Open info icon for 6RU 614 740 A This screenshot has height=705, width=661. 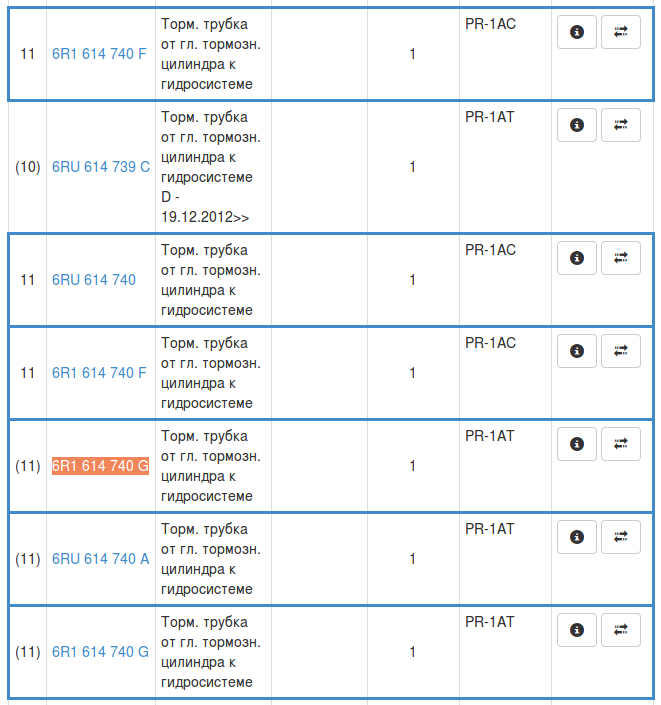pos(576,537)
